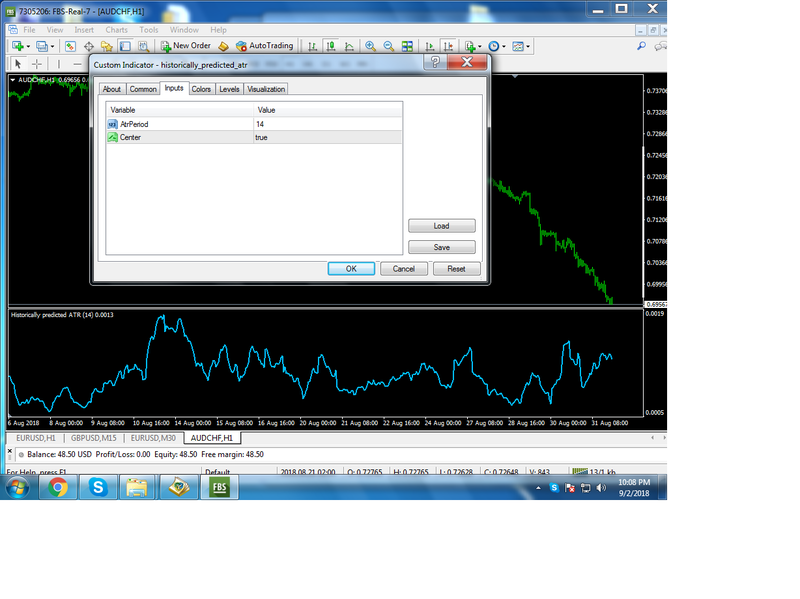Open the Tools menu
This screenshot has width=800, height=599.
[x=148, y=30]
